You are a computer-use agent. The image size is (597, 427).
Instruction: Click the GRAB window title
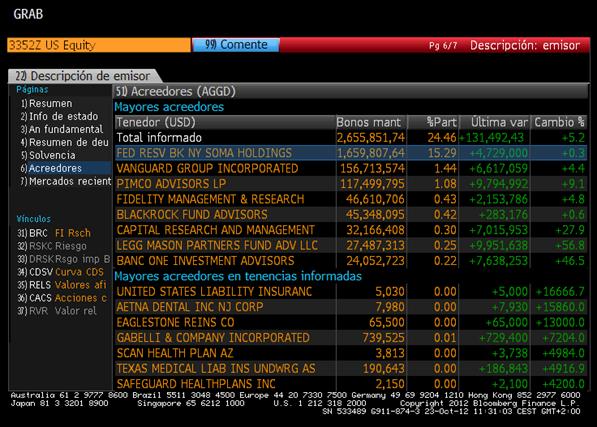[28, 14]
